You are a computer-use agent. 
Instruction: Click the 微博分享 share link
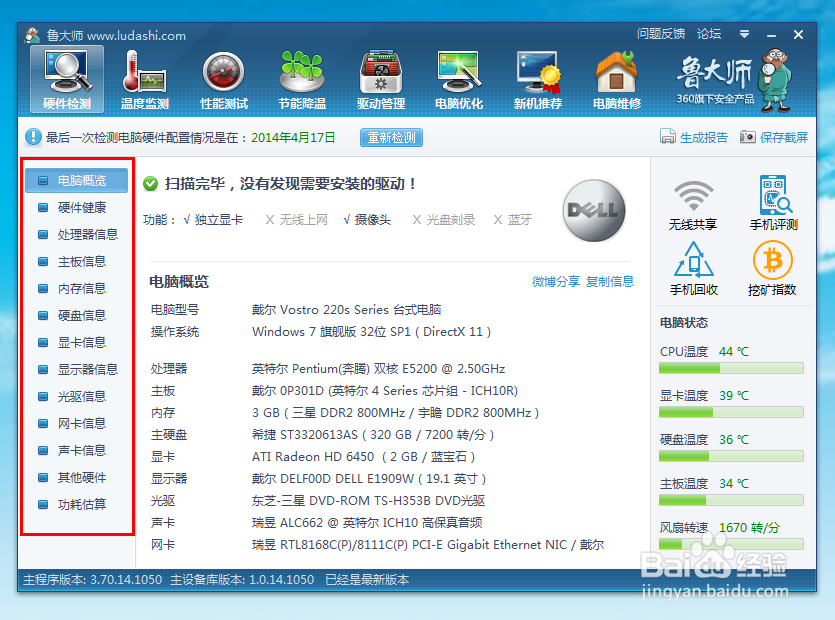tap(555, 281)
